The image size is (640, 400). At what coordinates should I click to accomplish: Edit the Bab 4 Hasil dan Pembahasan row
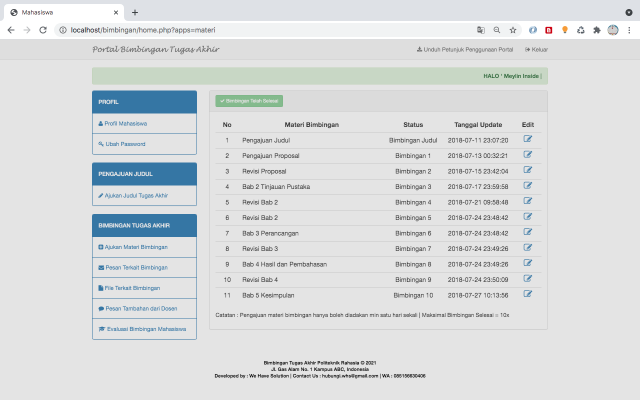point(528,263)
